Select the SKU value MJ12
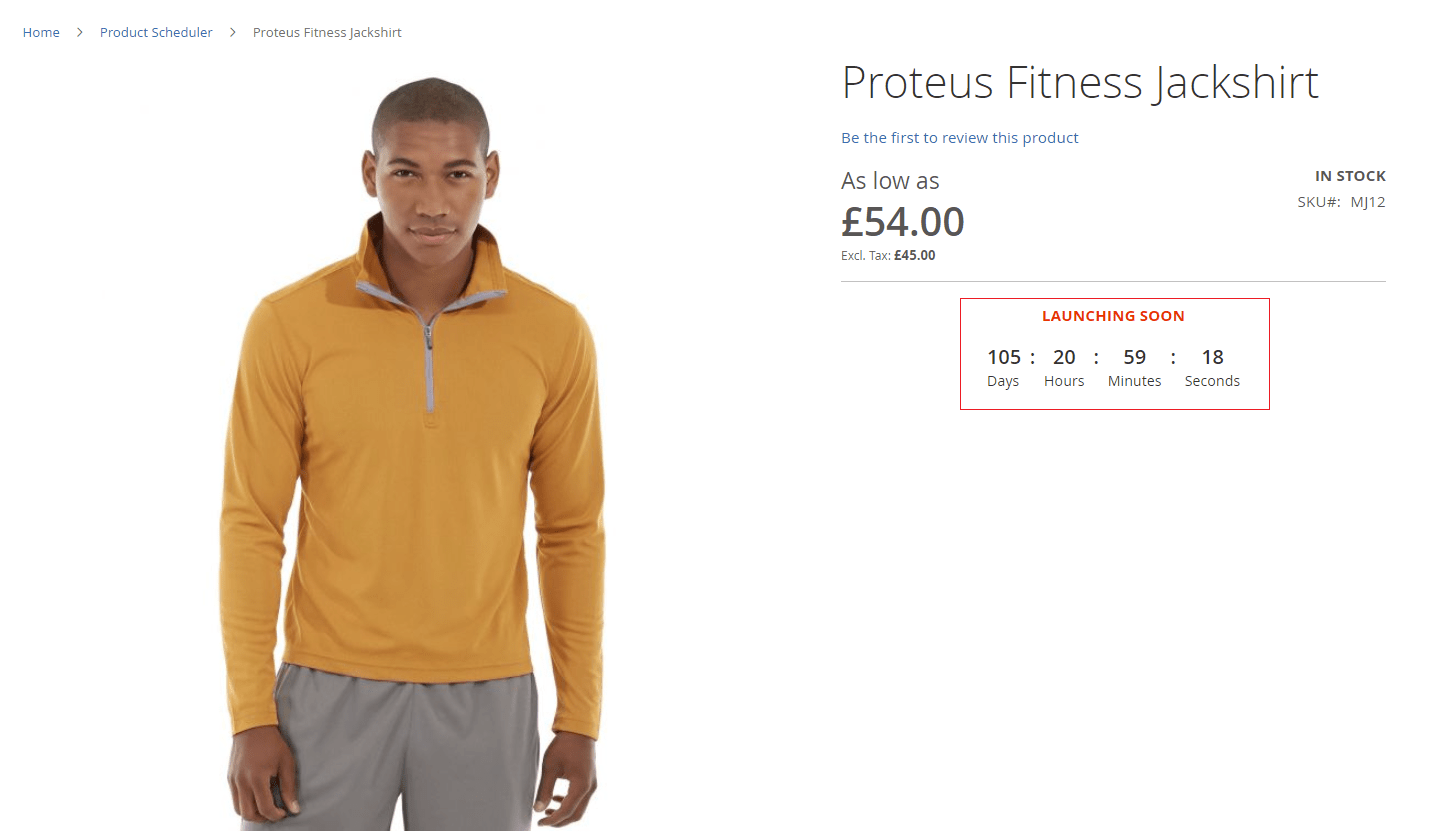 pyautogui.click(x=1367, y=202)
